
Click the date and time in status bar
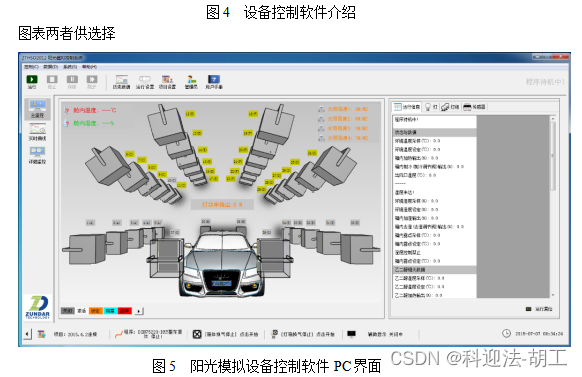pos(539,334)
